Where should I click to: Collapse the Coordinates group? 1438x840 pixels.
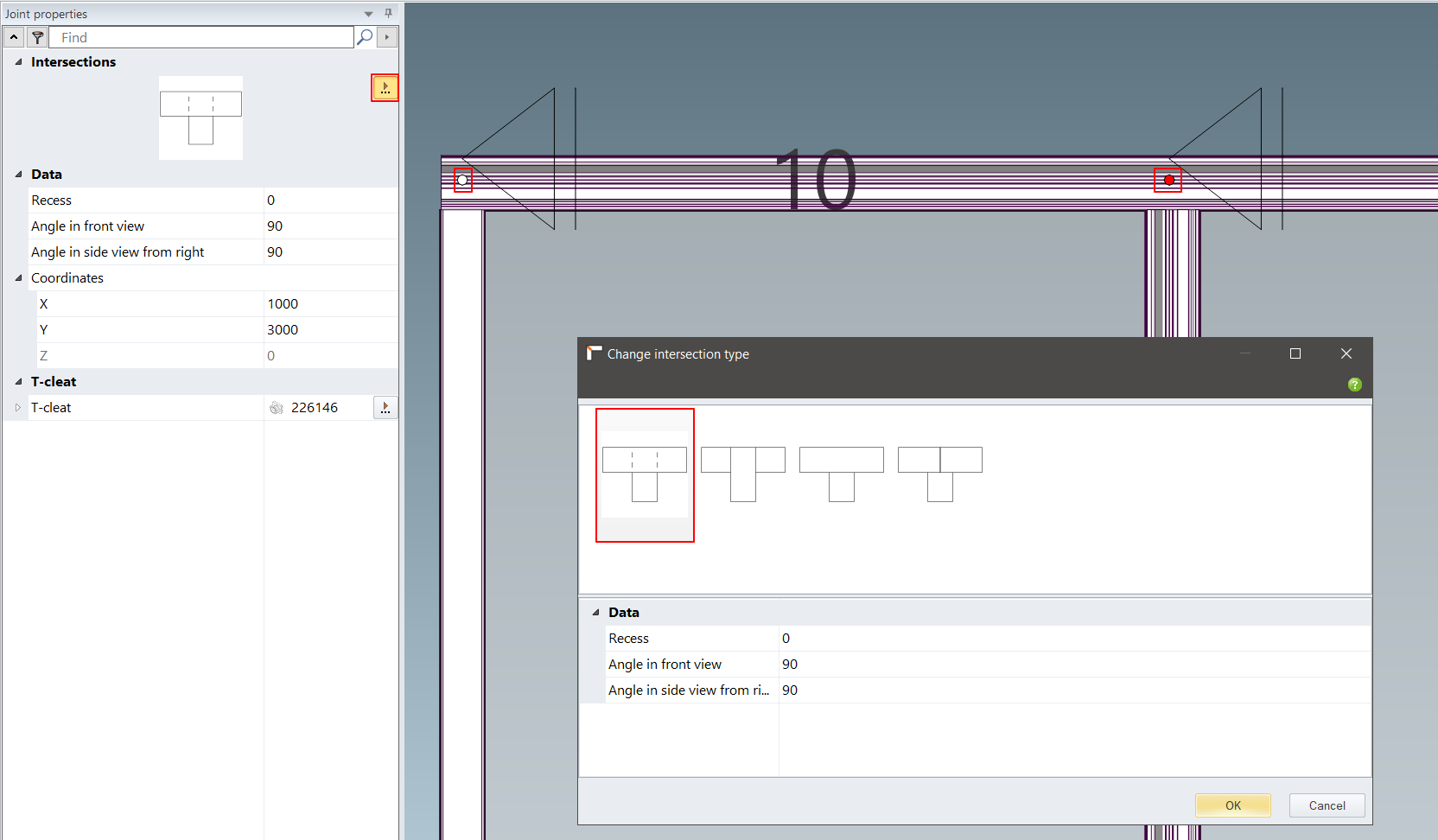19,278
